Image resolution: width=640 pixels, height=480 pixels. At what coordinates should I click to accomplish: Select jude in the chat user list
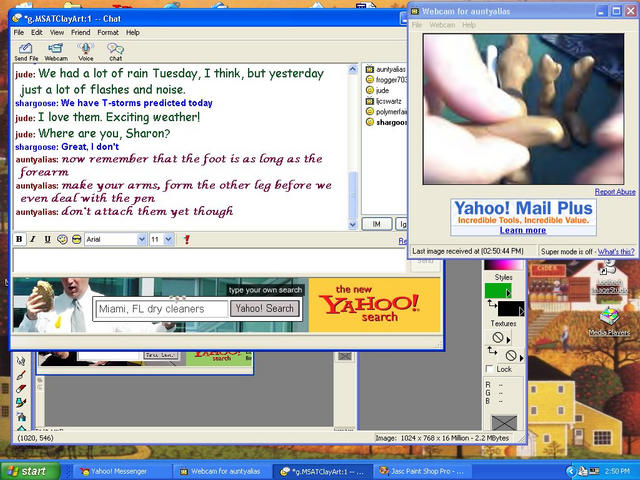378,90
